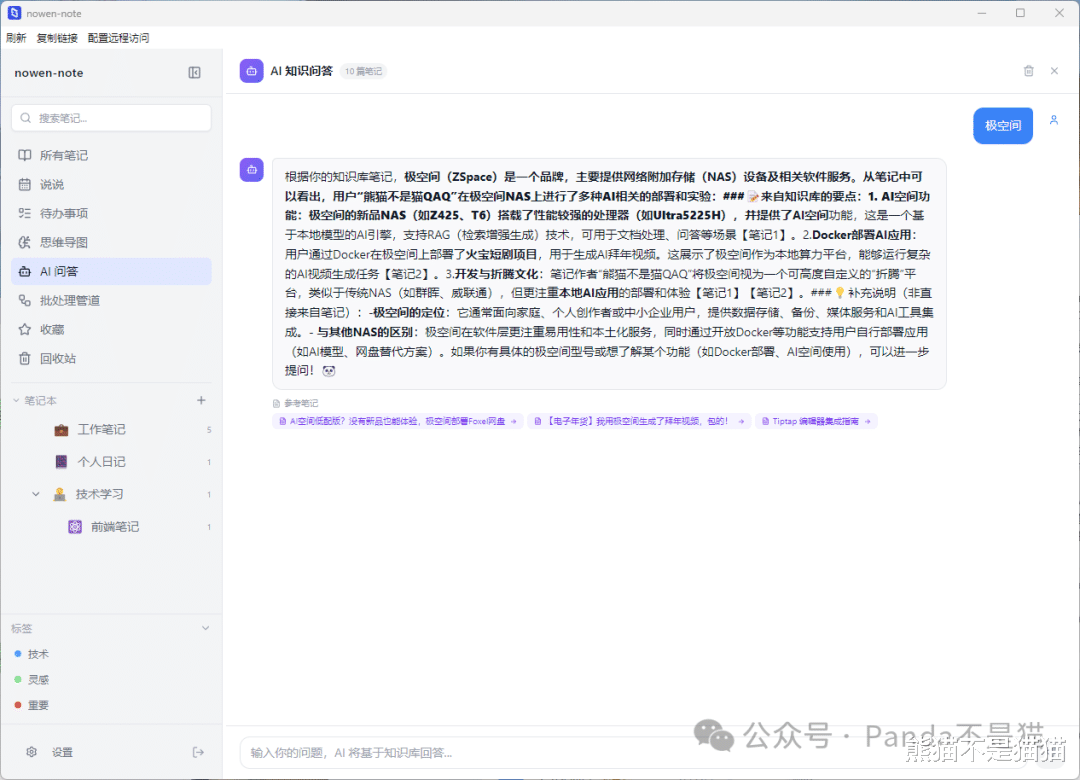Click 刷新 in the menu bar
Screen dimensions: 1080x780
[16, 38]
